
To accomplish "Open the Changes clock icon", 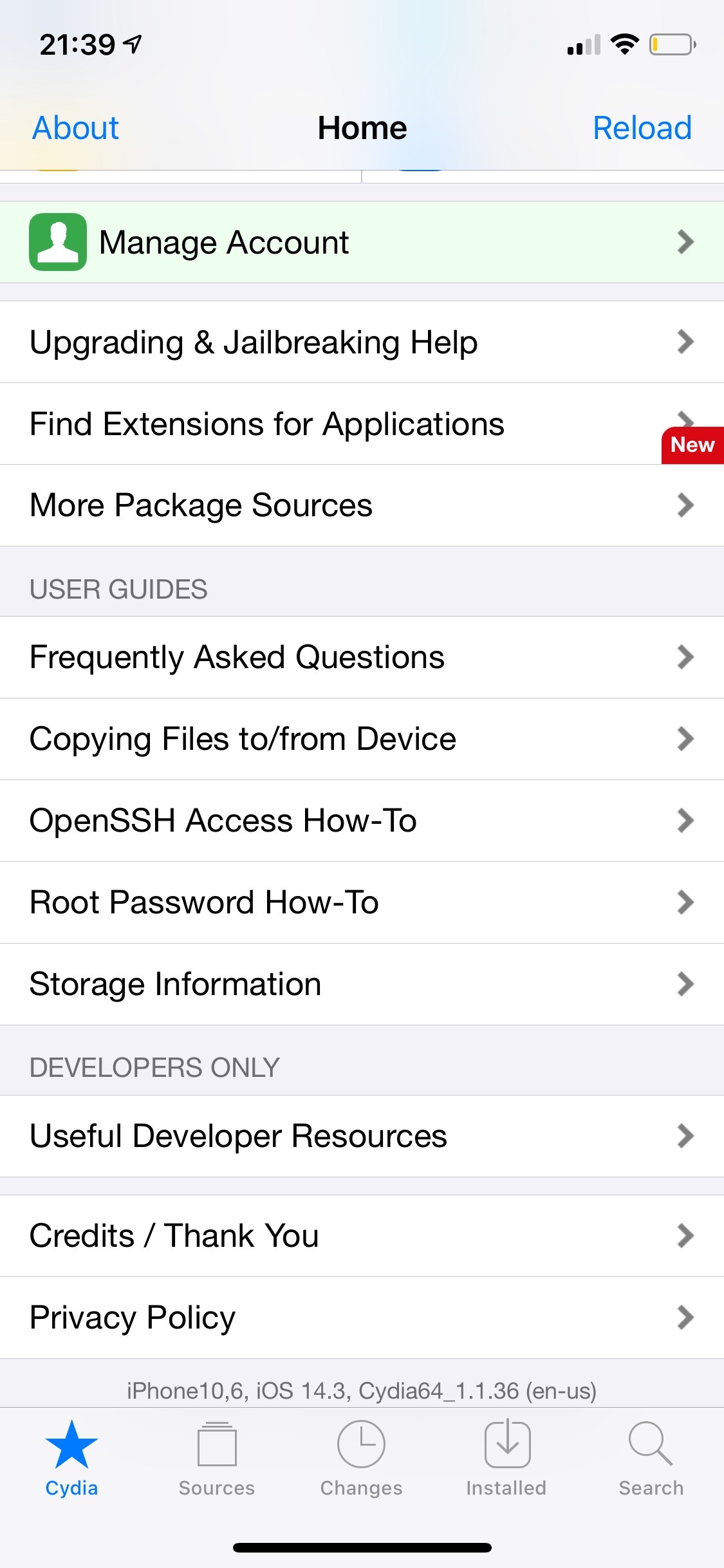I will point(361,1444).
